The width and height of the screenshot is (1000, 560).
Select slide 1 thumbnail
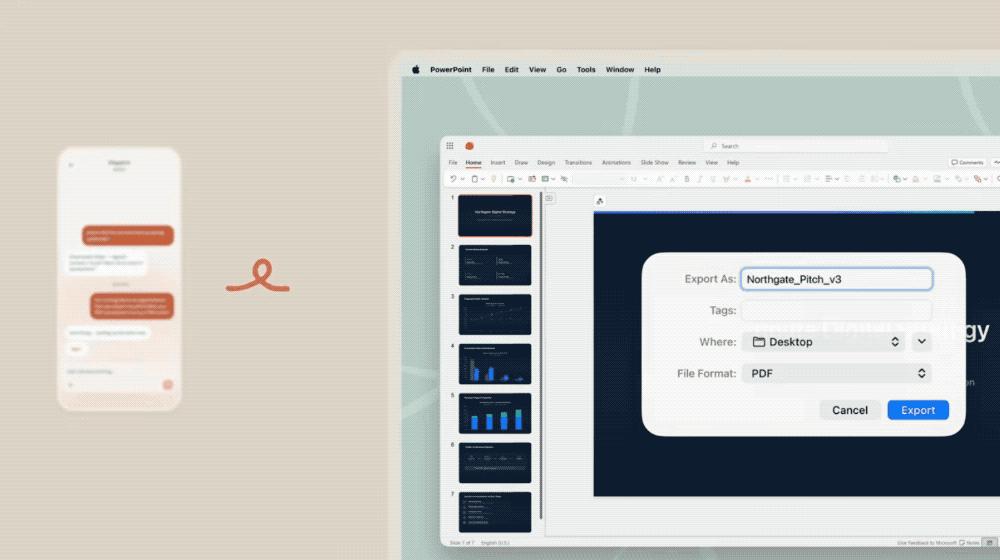pyautogui.click(x=495, y=216)
